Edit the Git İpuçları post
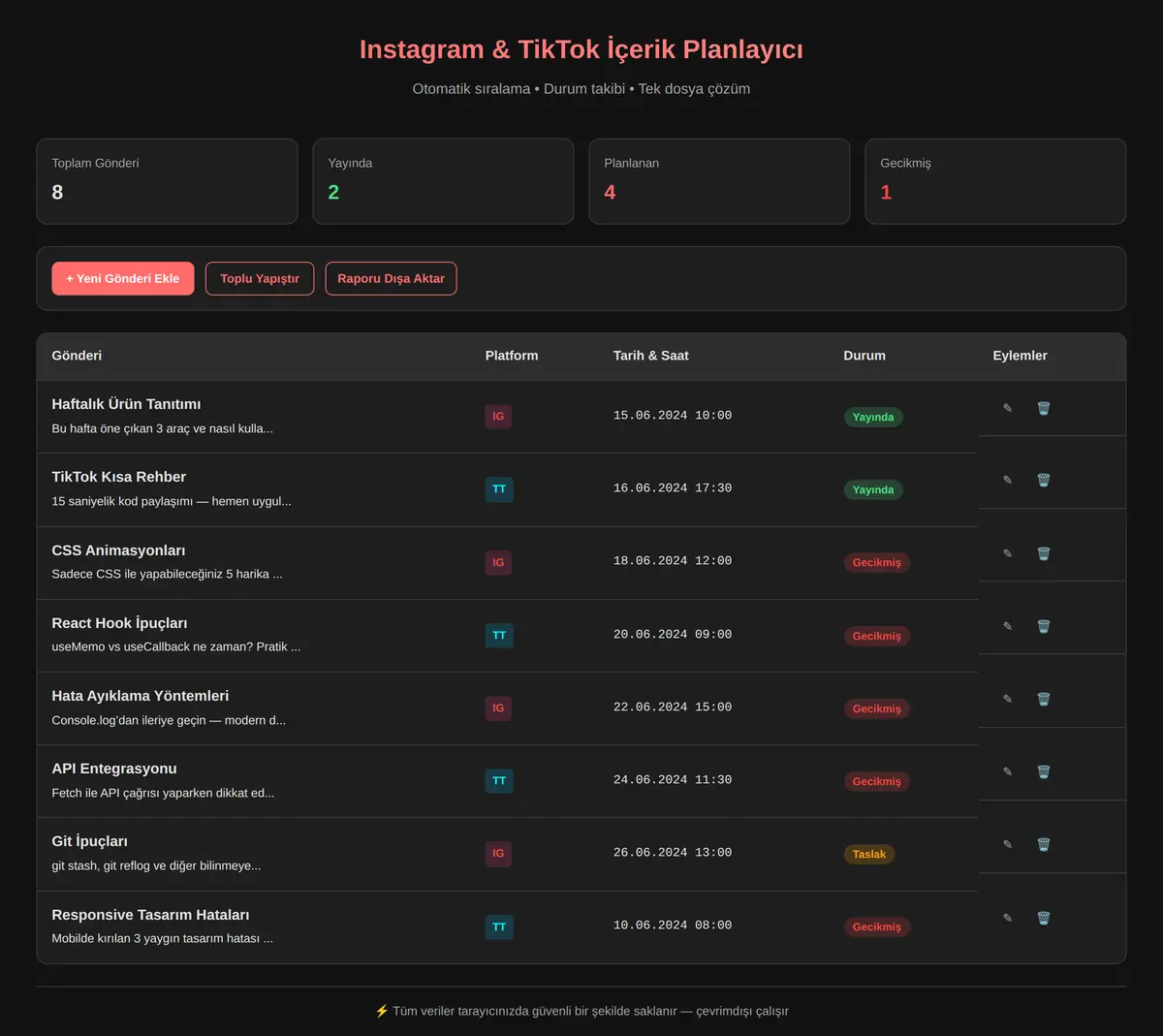The width and height of the screenshot is (1163, 1036). point(1008,844)
